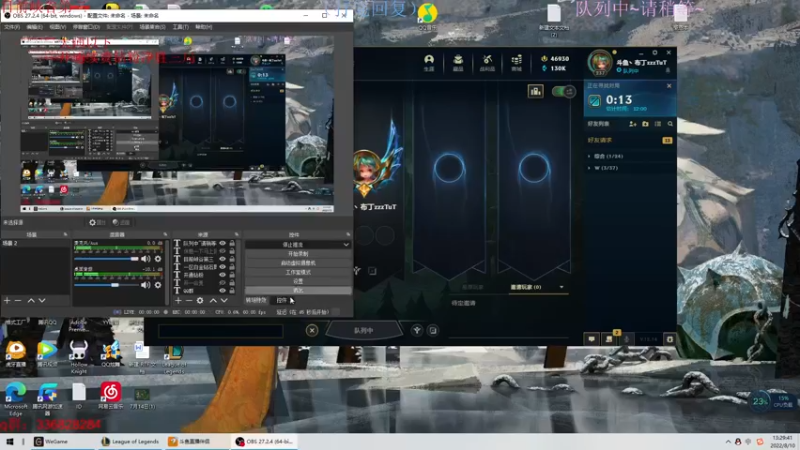Toggle lock on the QQ群 source
800x450 pixels.
pos(232,291)
